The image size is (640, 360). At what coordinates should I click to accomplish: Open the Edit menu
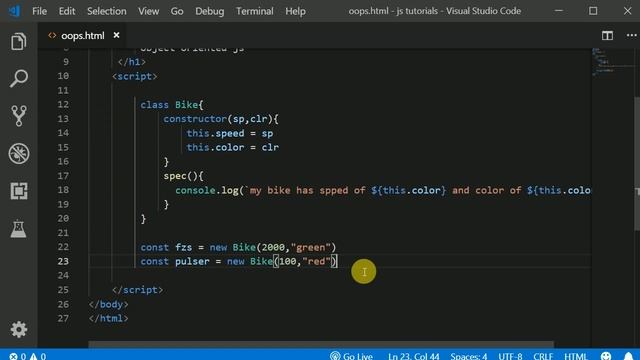tap(67, 11)
